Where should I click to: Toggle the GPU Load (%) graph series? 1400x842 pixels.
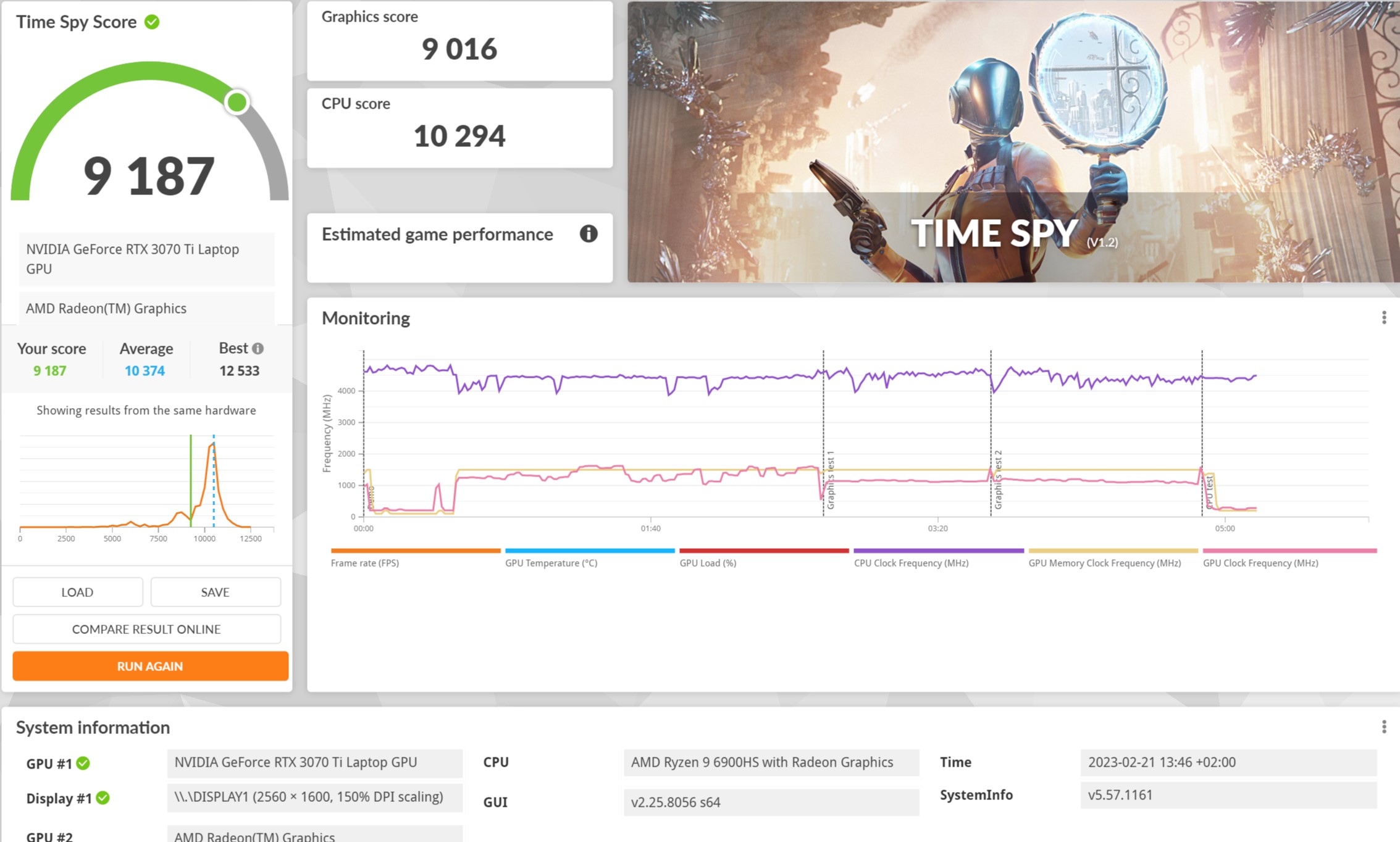[764, 558]
